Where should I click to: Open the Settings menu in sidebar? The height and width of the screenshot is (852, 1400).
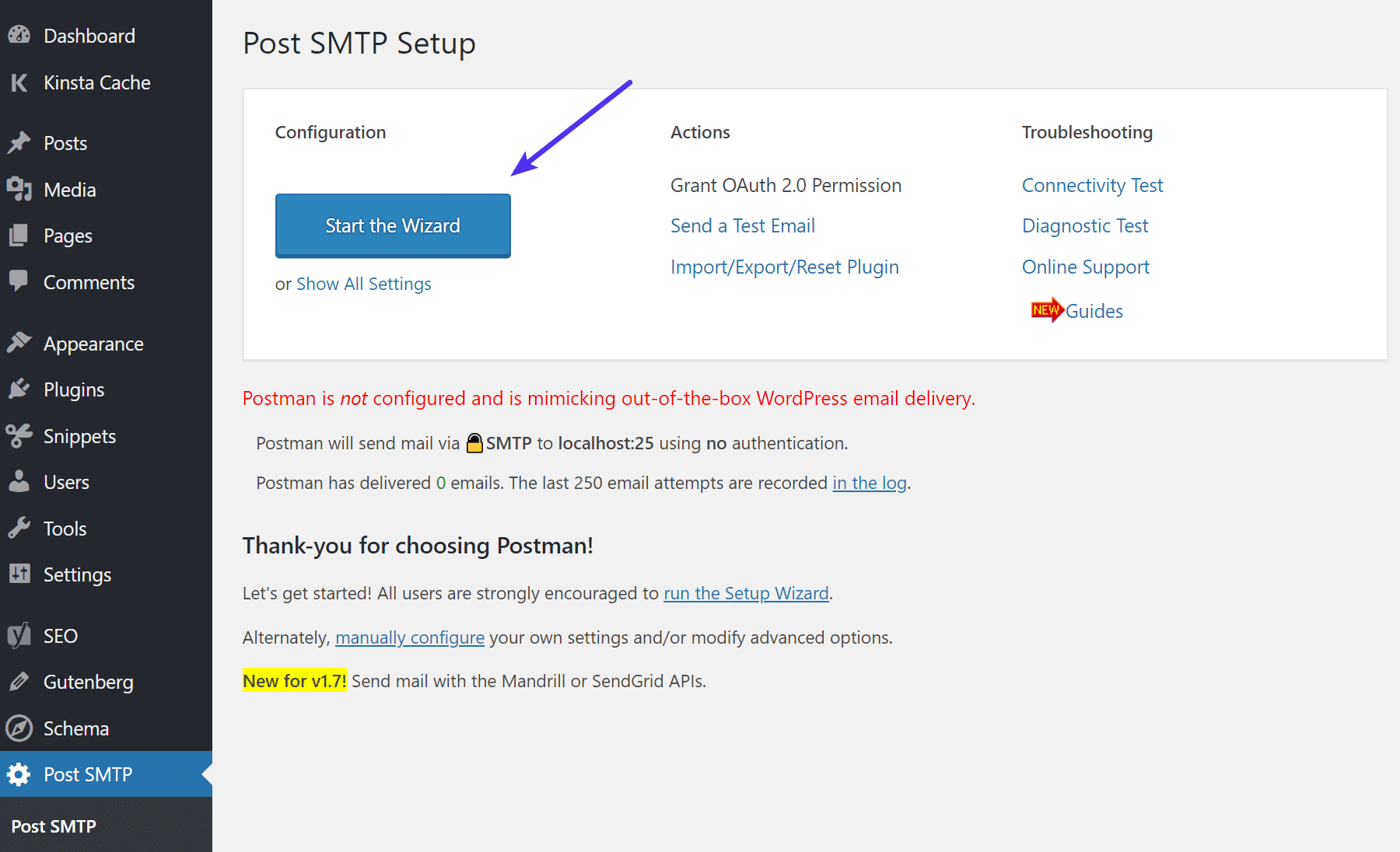pyautogui.click(x=77, y=574)
